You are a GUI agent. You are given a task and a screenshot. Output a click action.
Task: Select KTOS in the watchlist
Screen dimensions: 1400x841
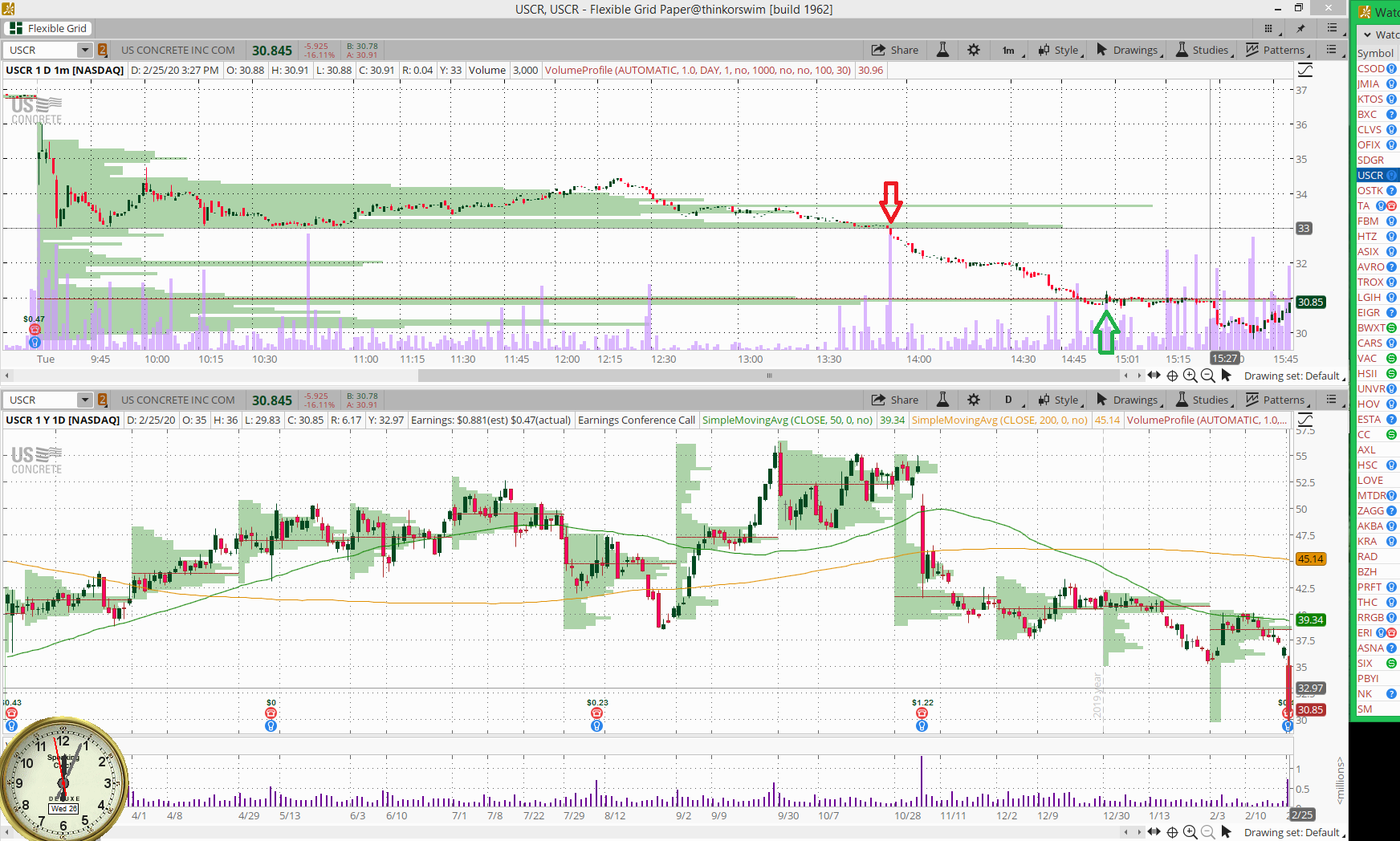[1370, 100]
